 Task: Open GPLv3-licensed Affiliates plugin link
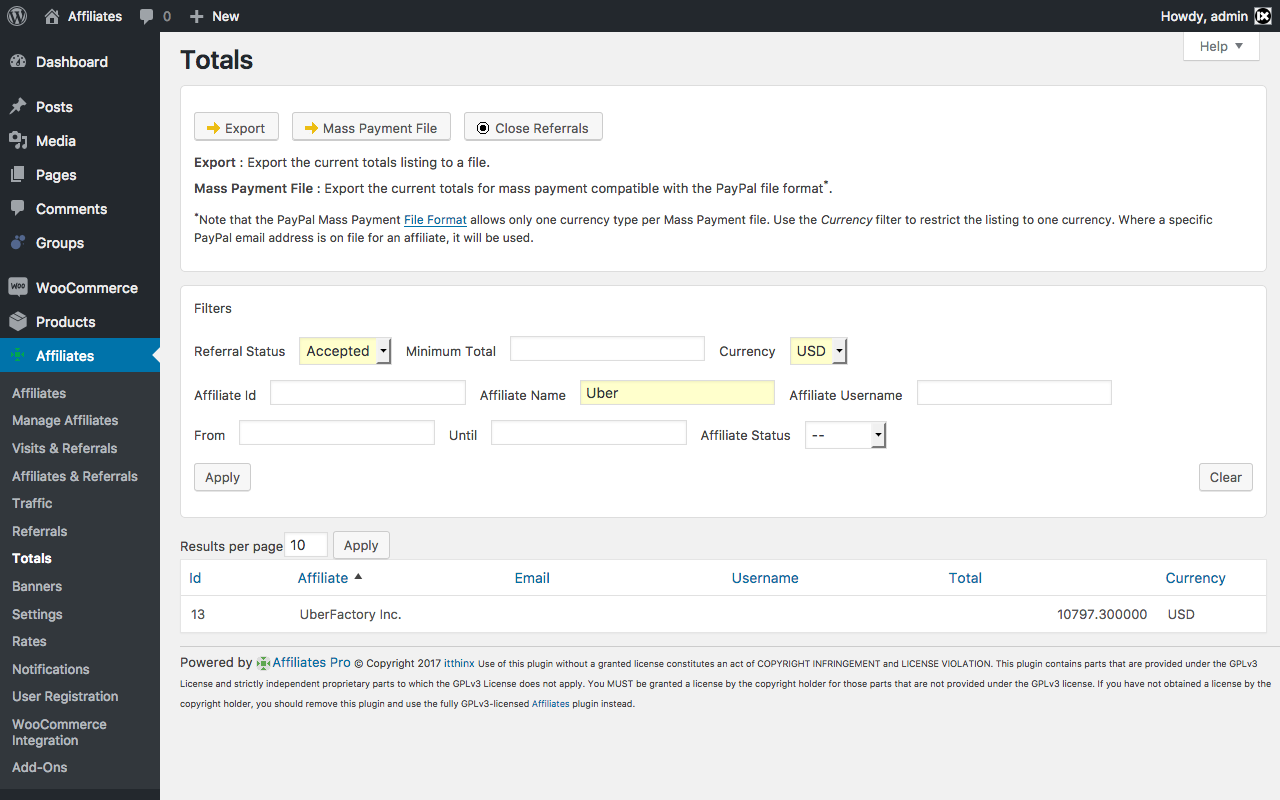pos(550,703)
